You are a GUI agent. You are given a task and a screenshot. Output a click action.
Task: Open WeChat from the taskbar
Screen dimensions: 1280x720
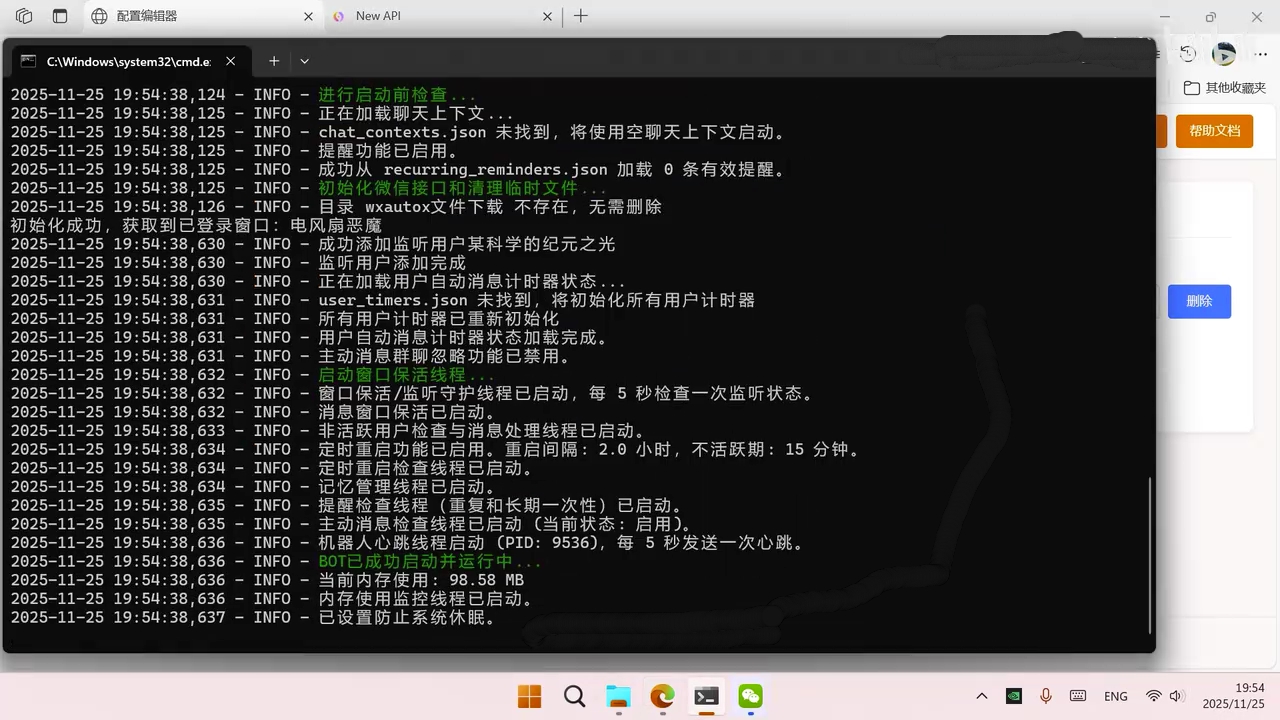(750, 696)
